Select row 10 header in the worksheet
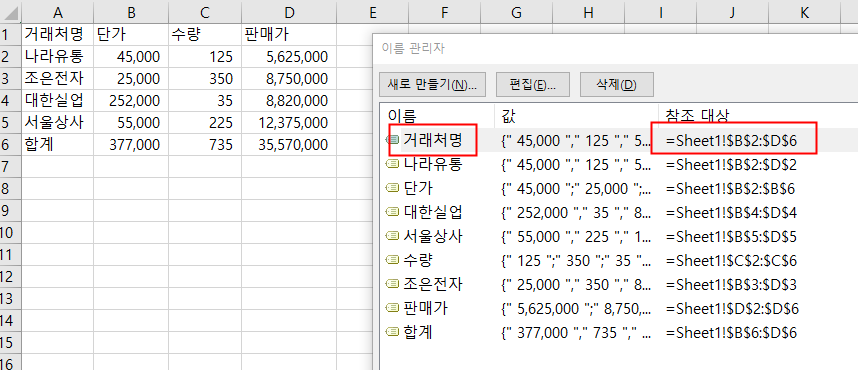The height and width of the screenshot is (370, 858). click(10, 233)
